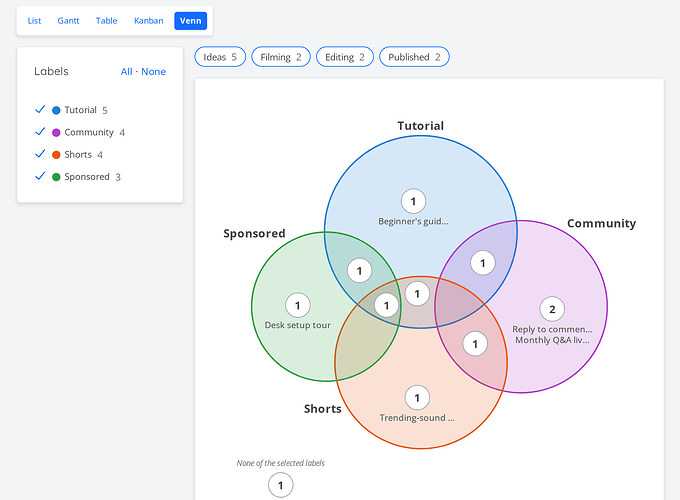The height and width of the screenshot is (500, 680).
Task: Click the Community circle heading
Action: point(602,223)
